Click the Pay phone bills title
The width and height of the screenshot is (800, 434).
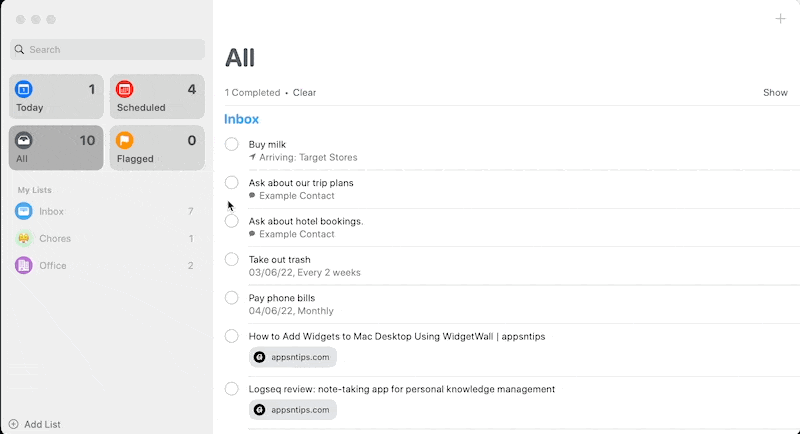click(282, 298)
